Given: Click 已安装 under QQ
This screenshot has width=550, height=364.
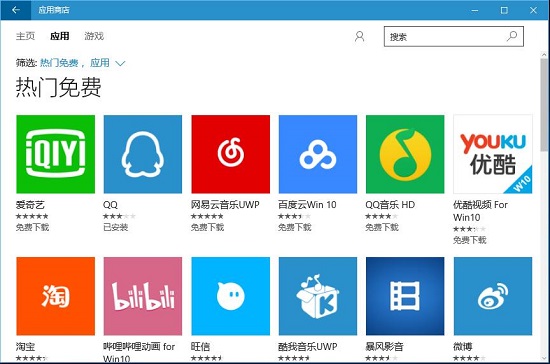Looking at the screenshot, I should click(115, 227).
